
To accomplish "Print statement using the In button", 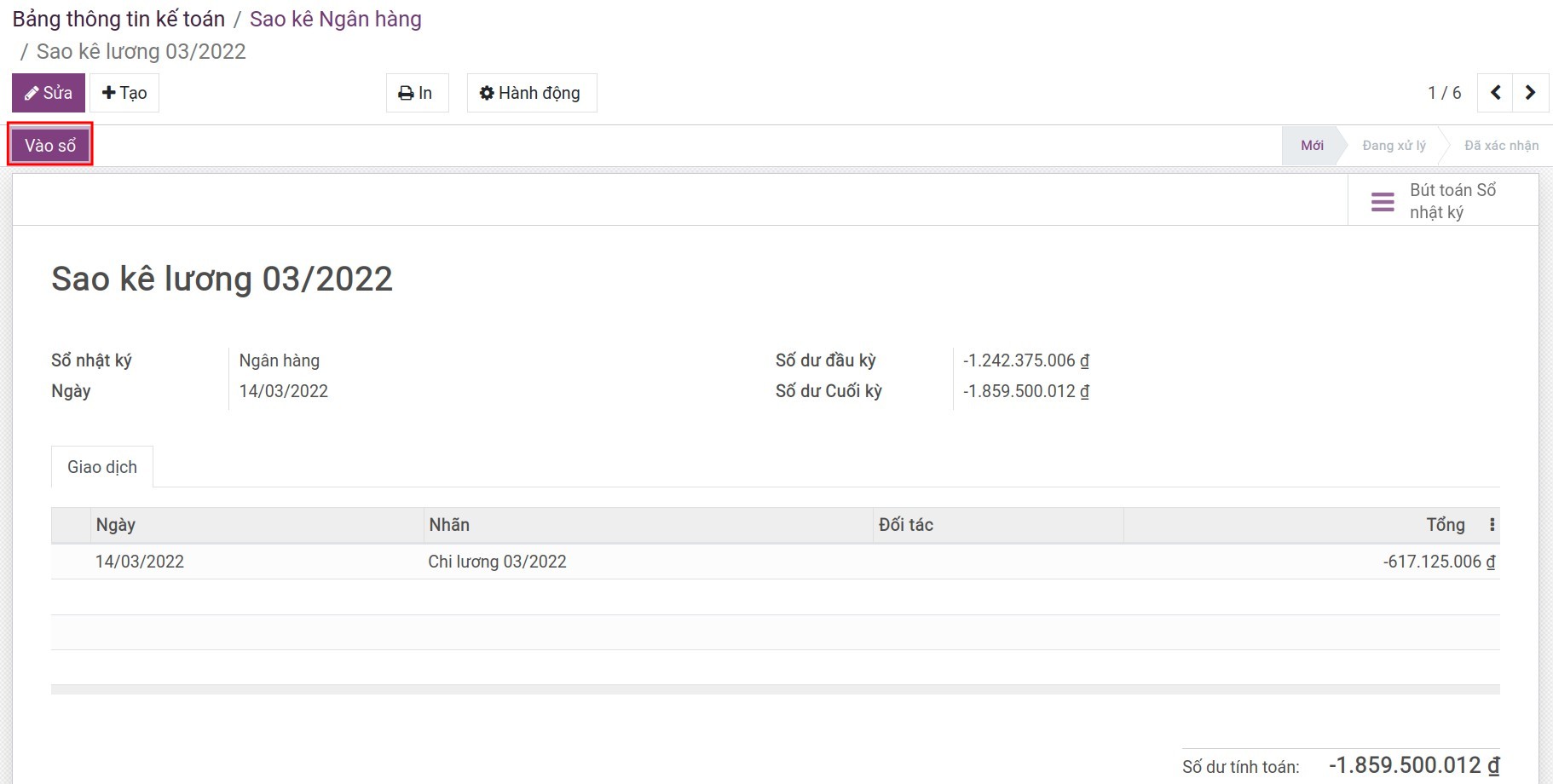I will click(416, 93).
